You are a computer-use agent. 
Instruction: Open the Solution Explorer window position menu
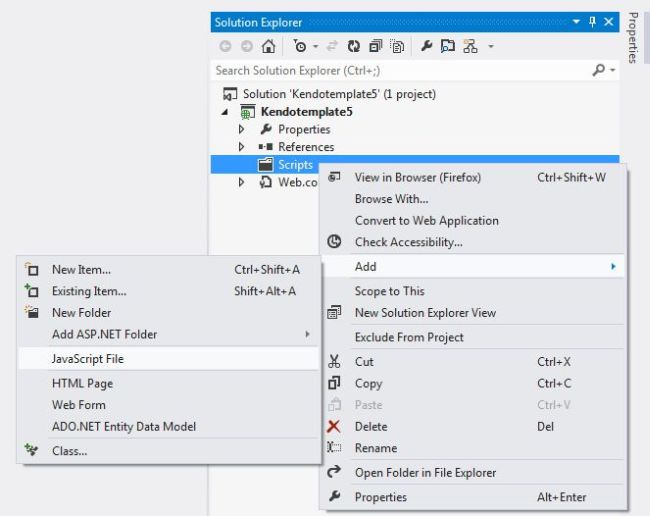(x=576, y=22)
